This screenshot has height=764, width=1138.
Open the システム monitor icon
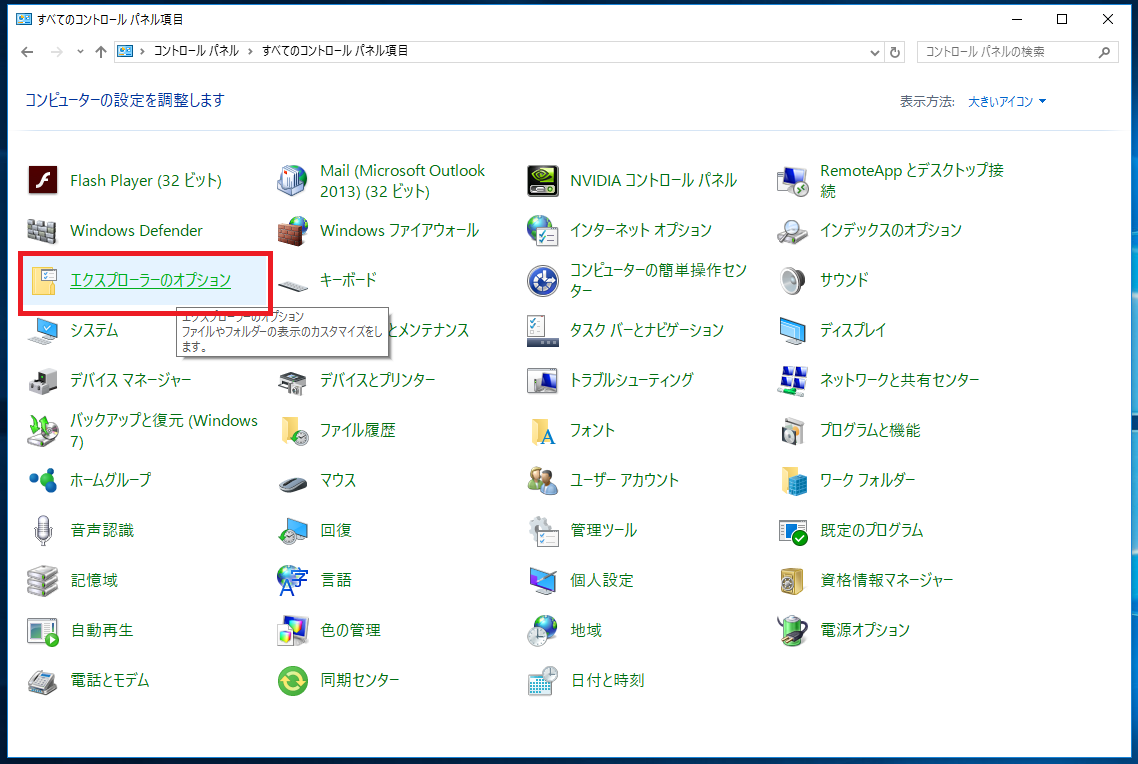coord(42,331)
